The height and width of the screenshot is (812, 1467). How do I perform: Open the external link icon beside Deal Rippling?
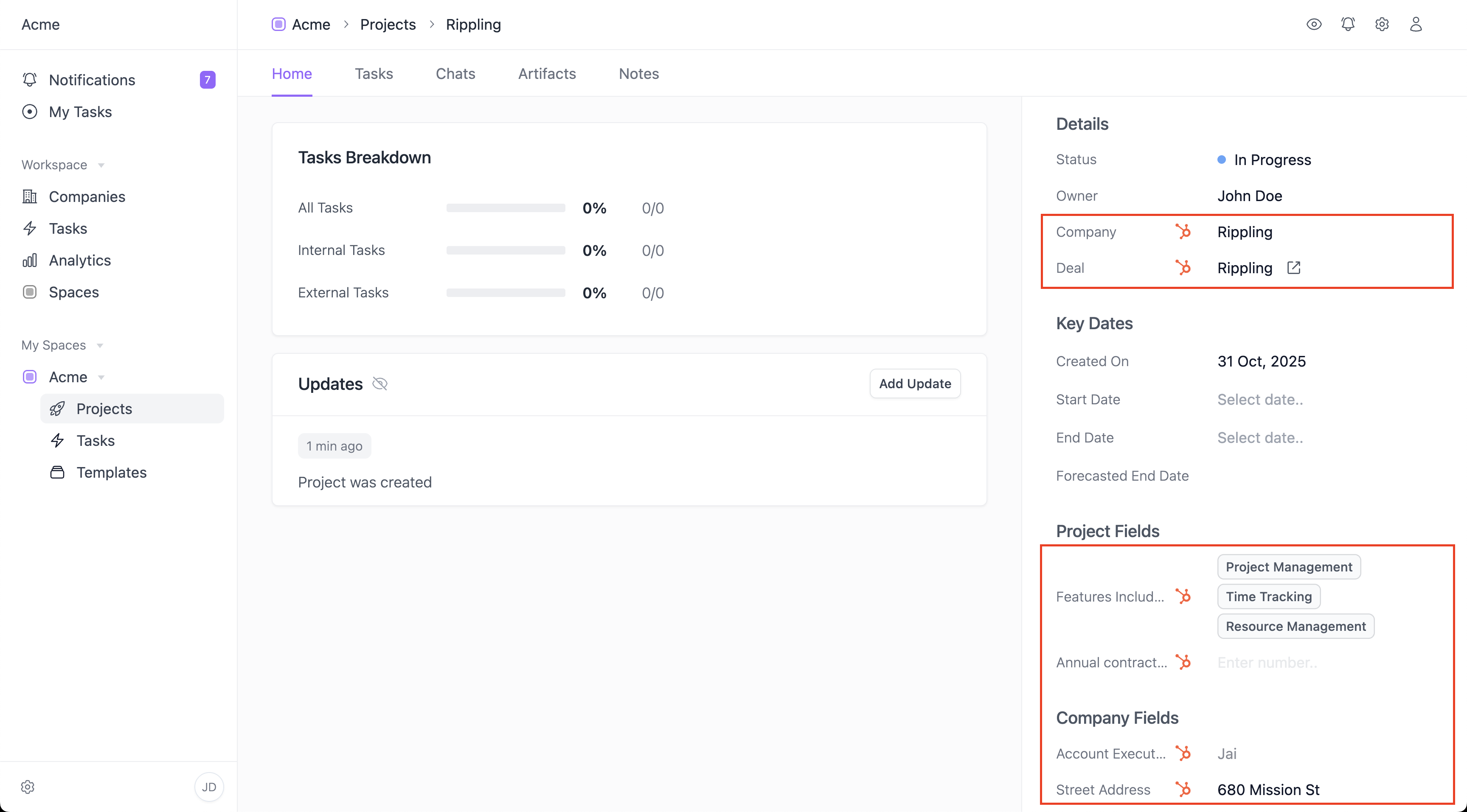[x=1293, y=267]
